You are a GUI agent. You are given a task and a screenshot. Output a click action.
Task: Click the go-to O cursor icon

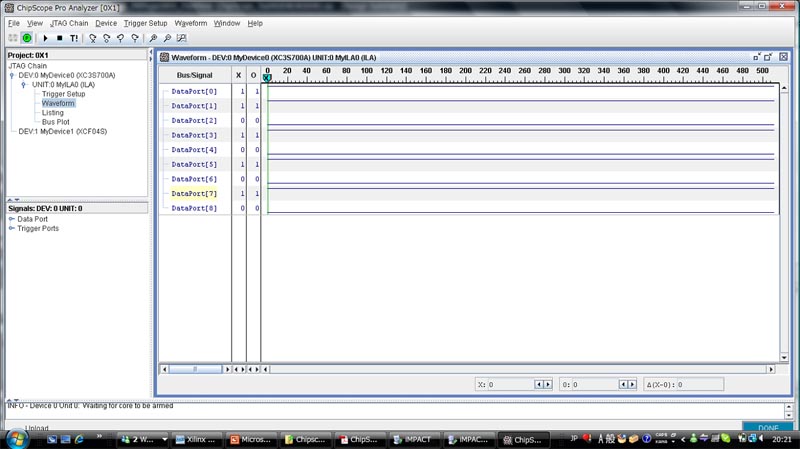tap(106, 38)
